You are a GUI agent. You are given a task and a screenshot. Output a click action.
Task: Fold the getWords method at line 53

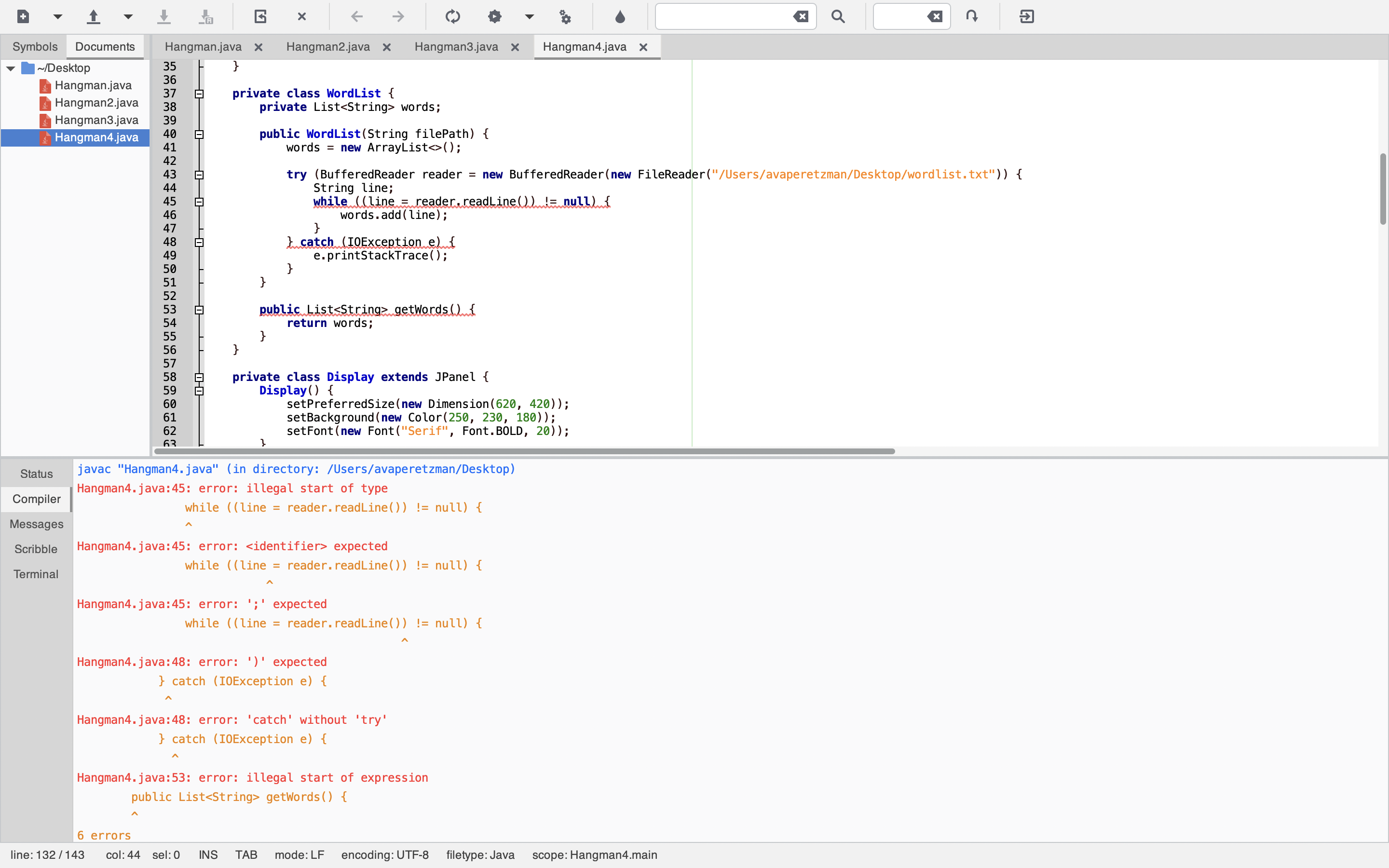click(199, 310)
